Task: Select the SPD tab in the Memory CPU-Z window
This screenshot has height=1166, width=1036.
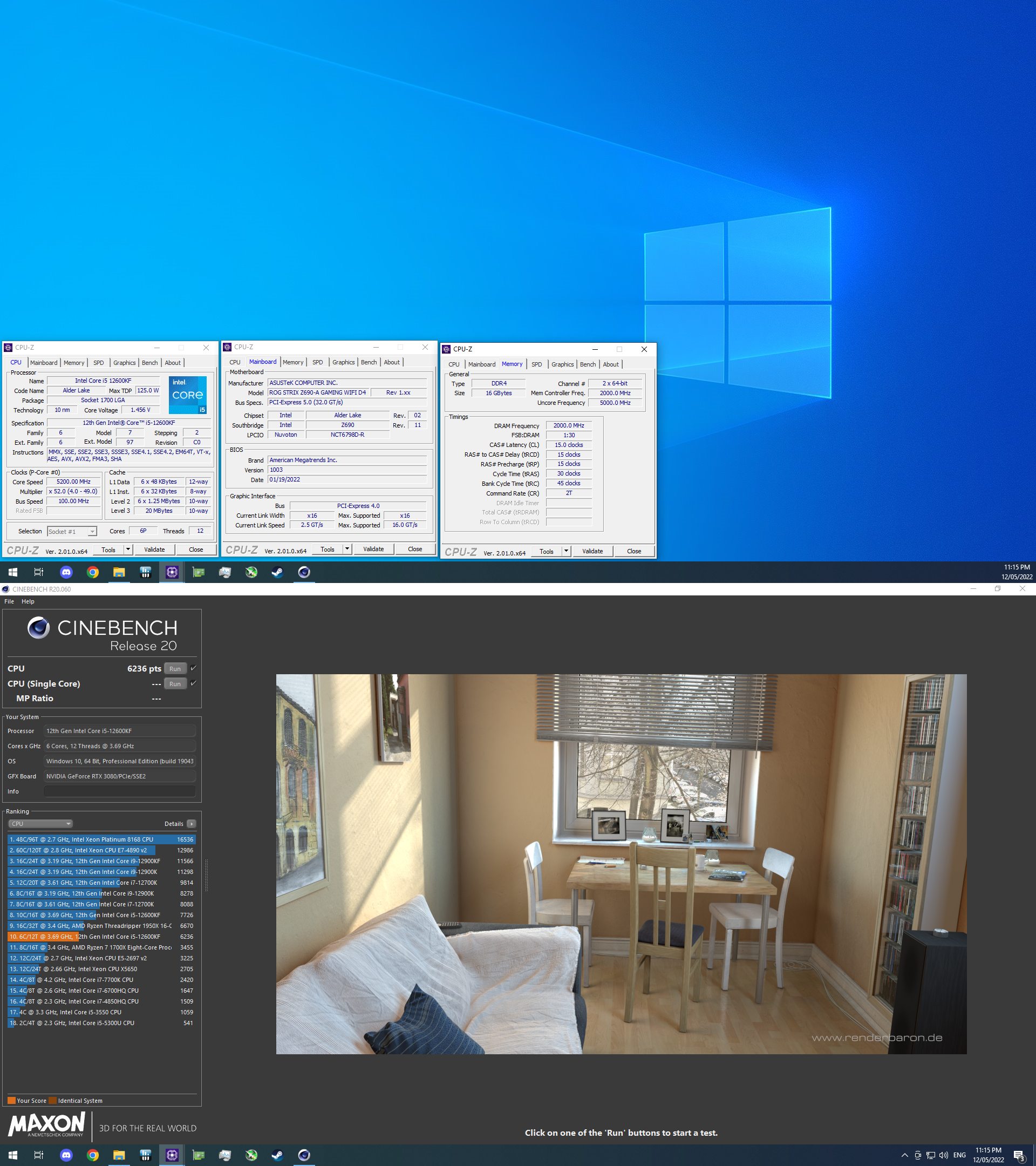Action: pyautogui.click(x=536, y=364)
